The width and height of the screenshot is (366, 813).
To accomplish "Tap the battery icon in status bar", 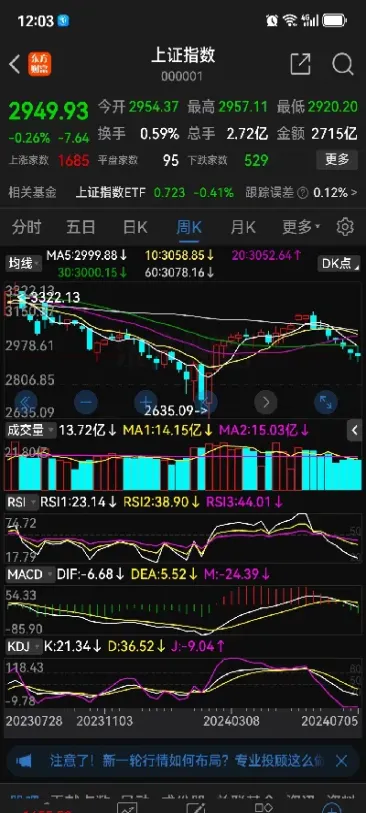I will tap(334, 21).
